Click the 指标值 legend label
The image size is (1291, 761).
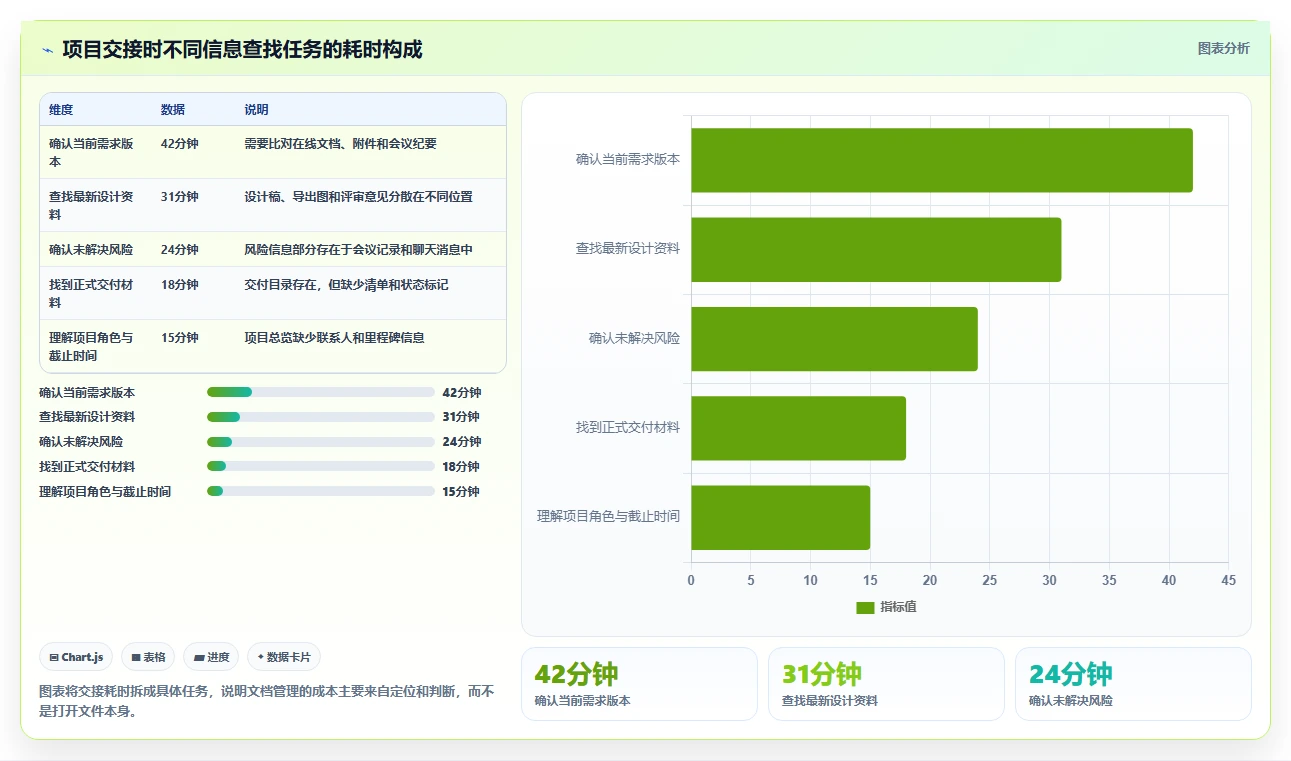[x=898, y=607]
